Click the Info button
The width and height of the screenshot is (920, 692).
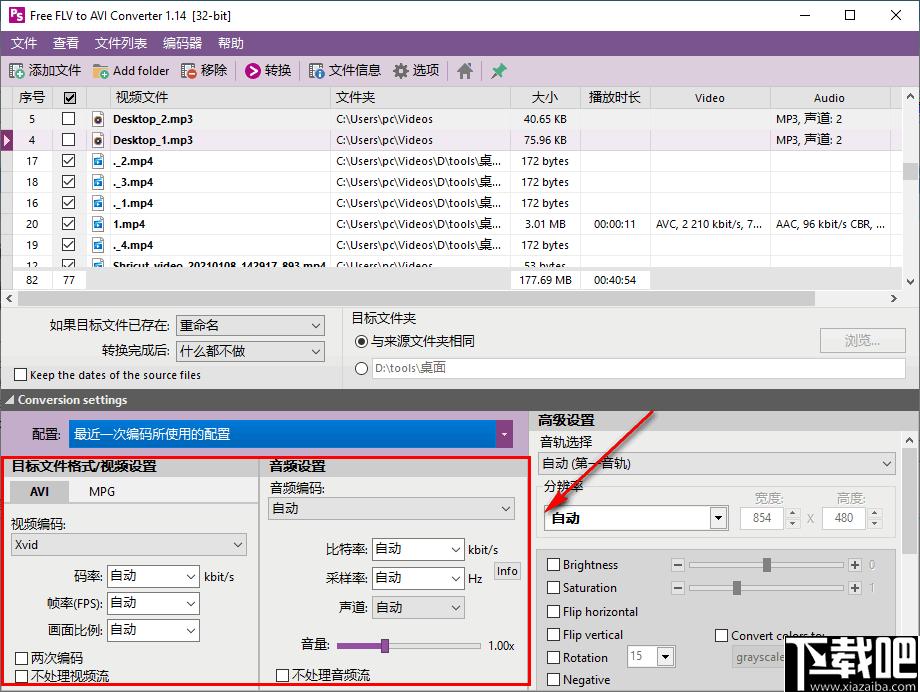tap(507, 571)
